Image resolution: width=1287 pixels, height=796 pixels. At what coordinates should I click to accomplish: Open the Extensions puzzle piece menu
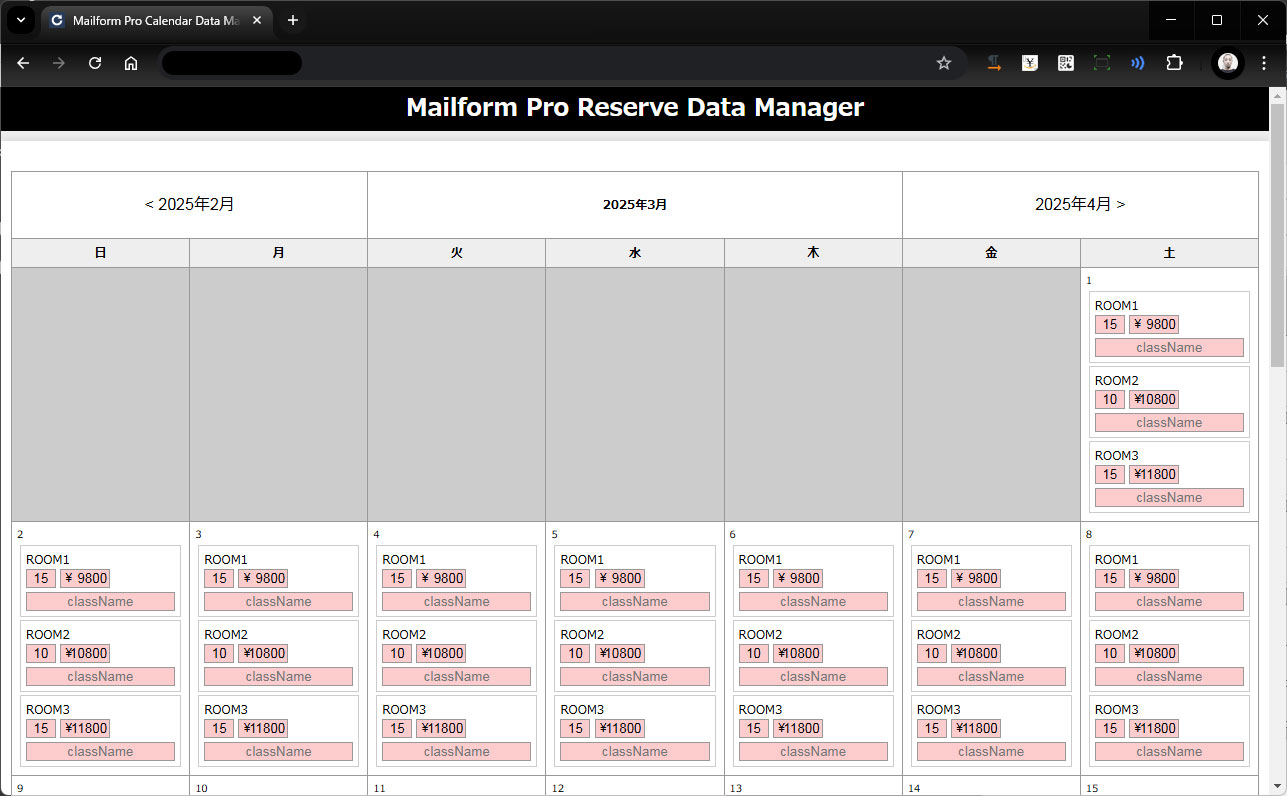tap(1174, 63)
